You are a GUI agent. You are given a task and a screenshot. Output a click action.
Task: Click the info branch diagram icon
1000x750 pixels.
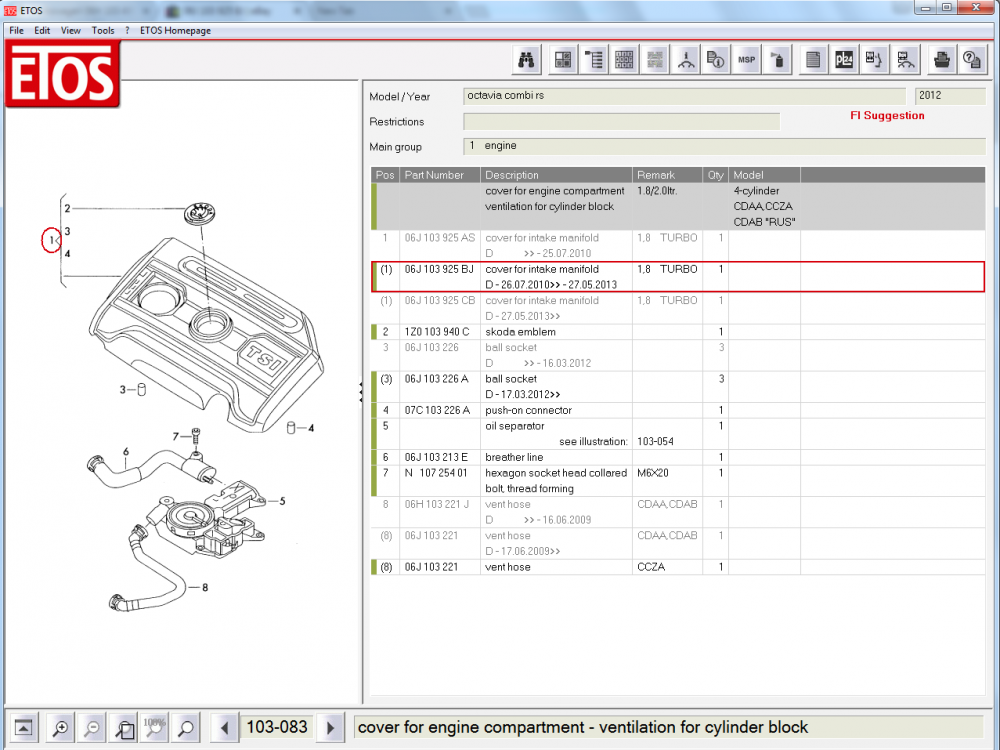pyautogui.click(x=685, y=60)
